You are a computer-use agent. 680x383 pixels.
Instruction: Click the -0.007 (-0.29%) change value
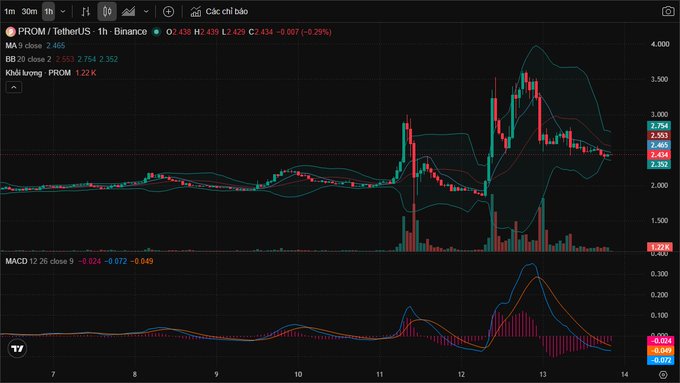[x=304, y=32]
